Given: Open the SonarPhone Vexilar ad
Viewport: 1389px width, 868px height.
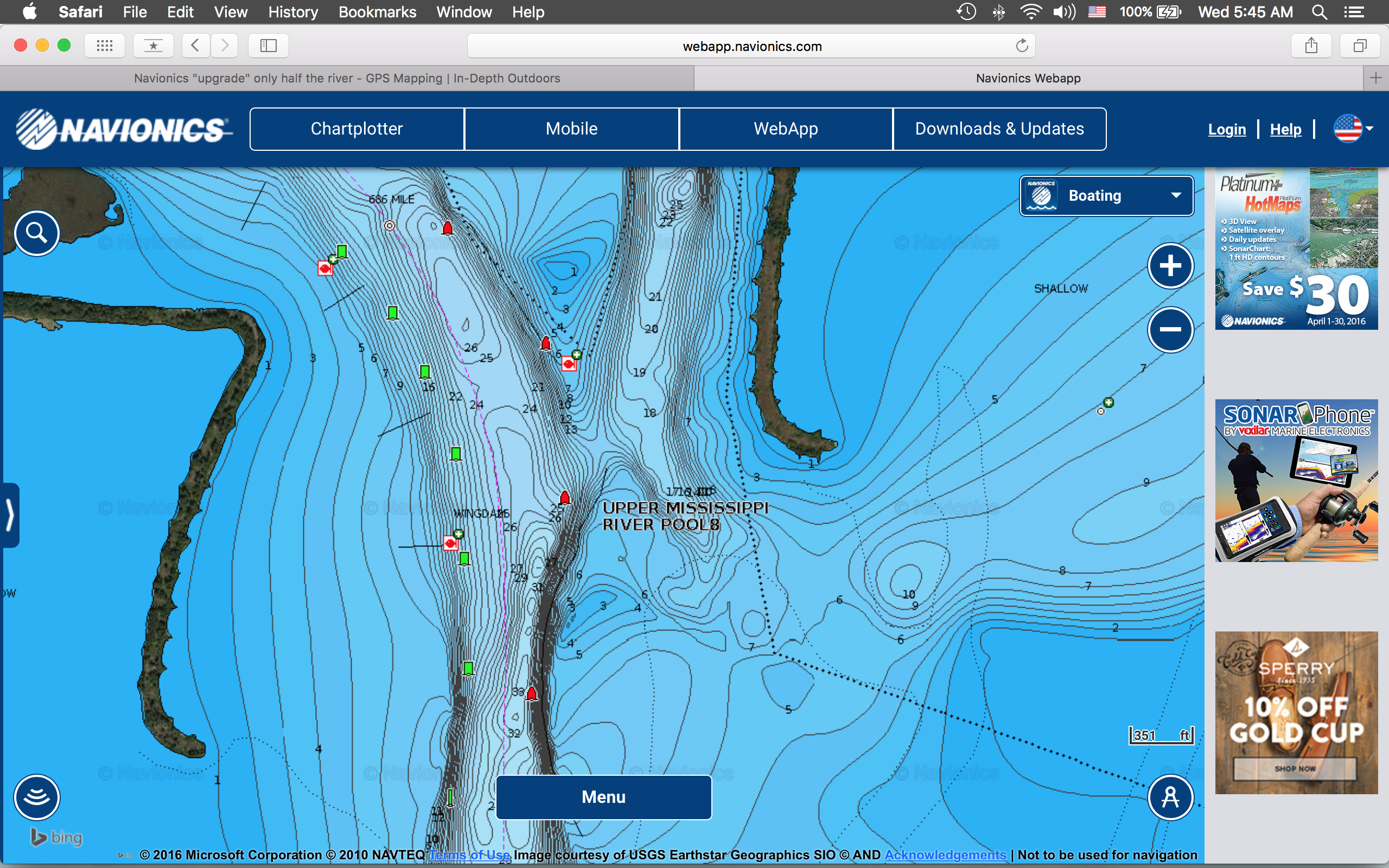Looking at the screenshot, I should coord(1296,481).
